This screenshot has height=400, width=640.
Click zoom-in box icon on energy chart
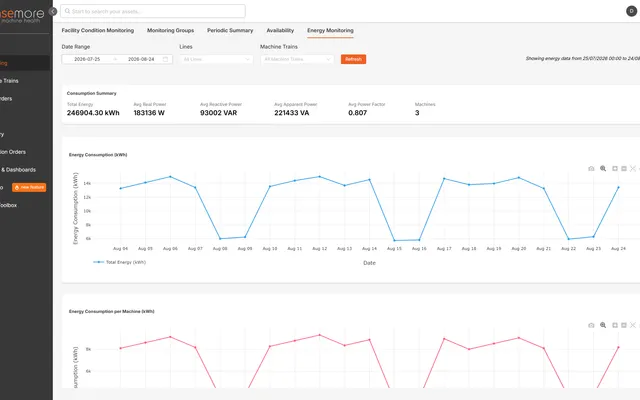(615, 169)
